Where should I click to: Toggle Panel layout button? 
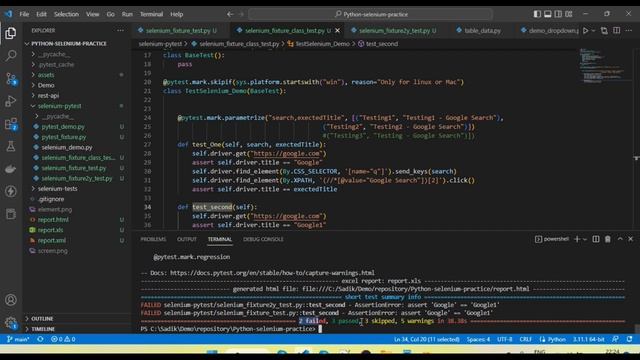[548, 14]
